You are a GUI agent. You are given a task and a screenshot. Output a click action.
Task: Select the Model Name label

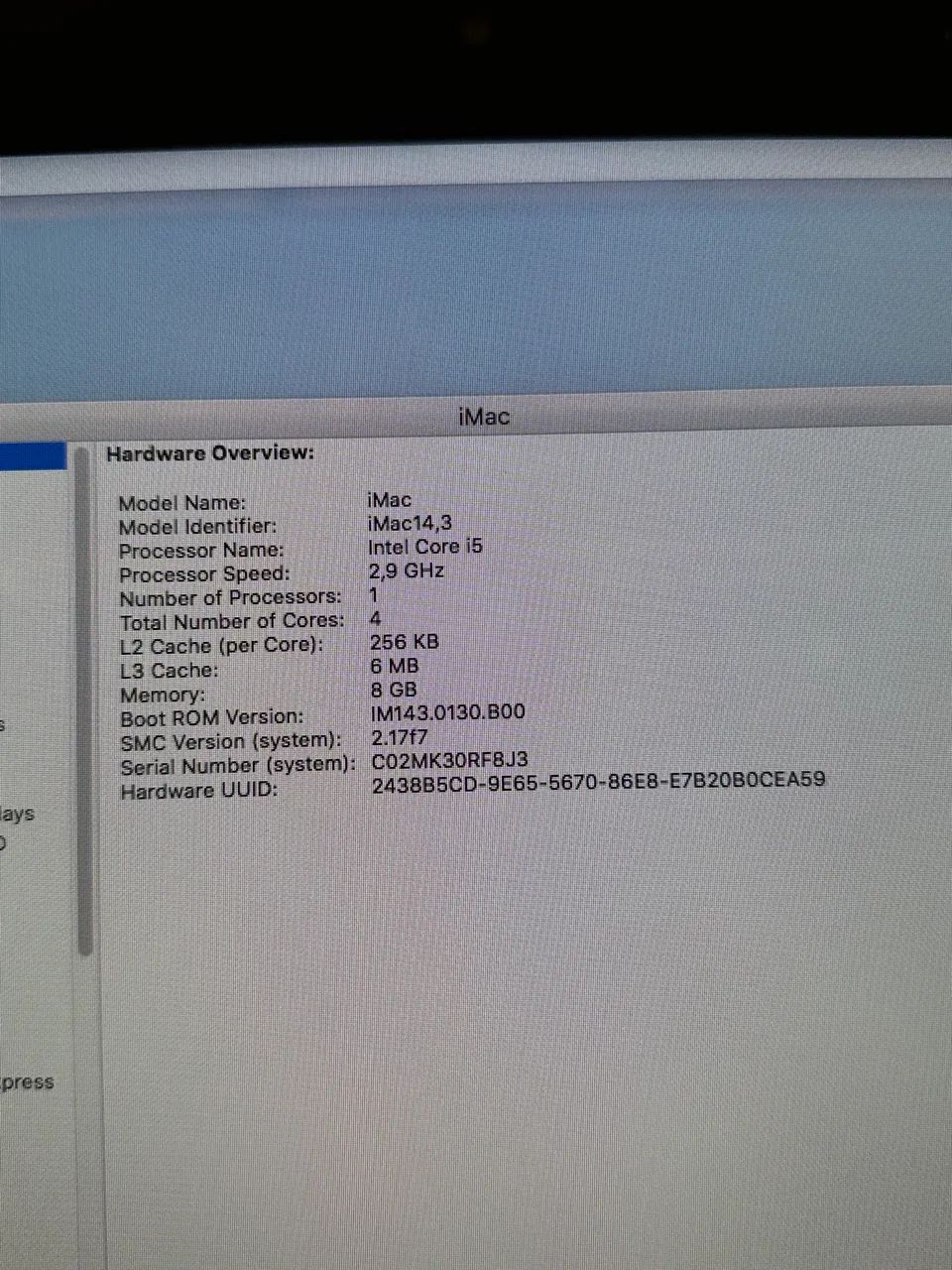coord(182,503)
